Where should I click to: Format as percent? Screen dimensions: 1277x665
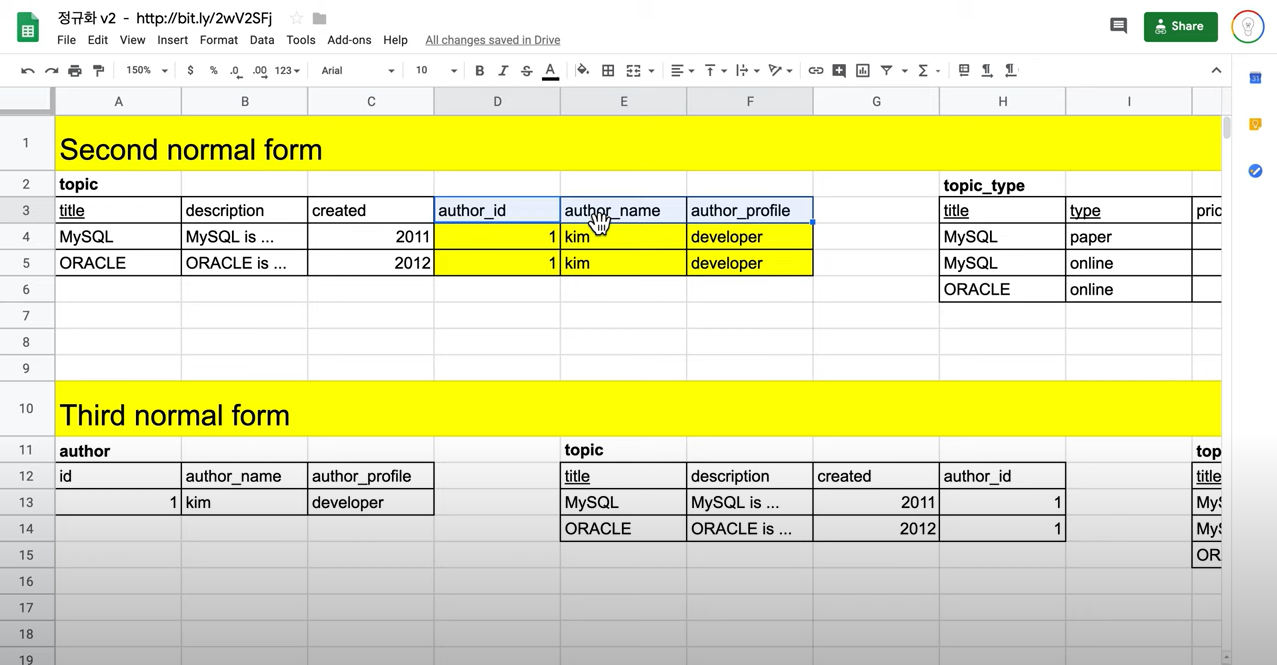coord(213,71)
